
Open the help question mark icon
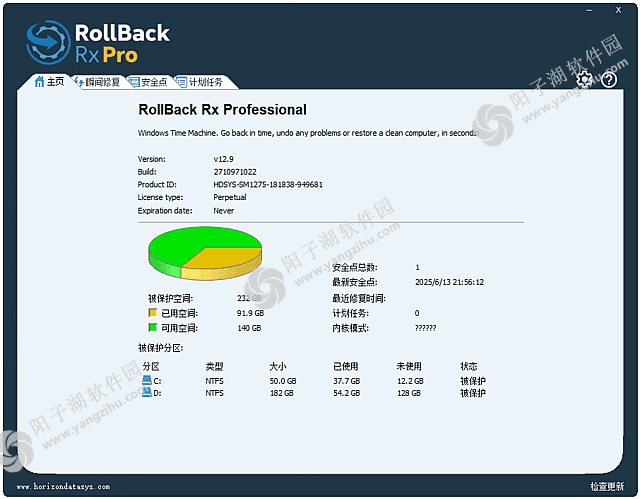(609, 80)
